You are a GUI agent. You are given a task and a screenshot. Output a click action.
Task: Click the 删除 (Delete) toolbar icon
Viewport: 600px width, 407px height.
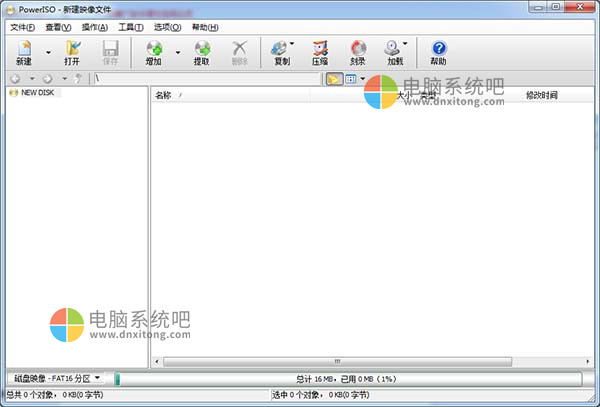[x=240, y=53]
